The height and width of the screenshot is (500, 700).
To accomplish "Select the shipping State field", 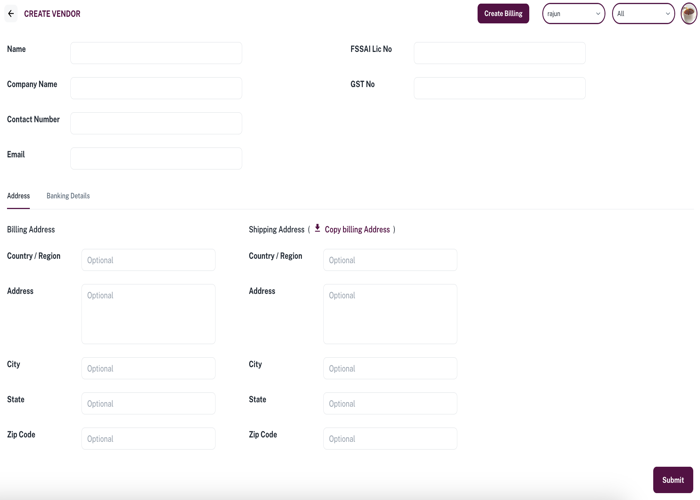I will [x=390, y=404].
